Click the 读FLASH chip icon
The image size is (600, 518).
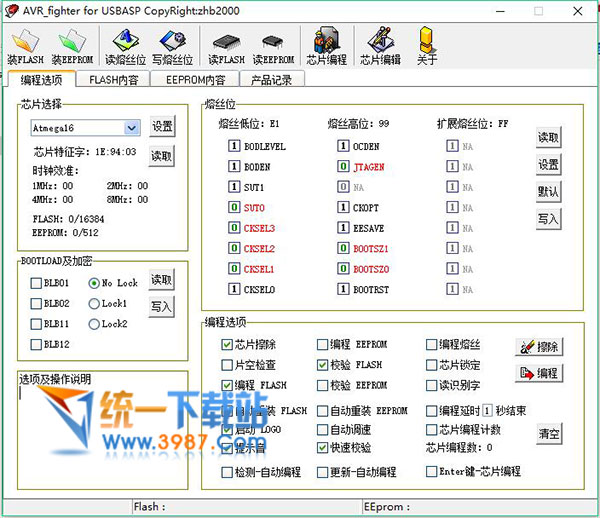tap(226, 47)
